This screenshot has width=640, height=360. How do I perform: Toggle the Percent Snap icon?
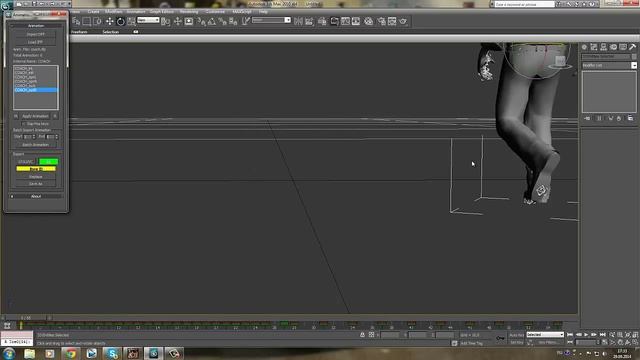pyautogui.click(x=222, y=21)
